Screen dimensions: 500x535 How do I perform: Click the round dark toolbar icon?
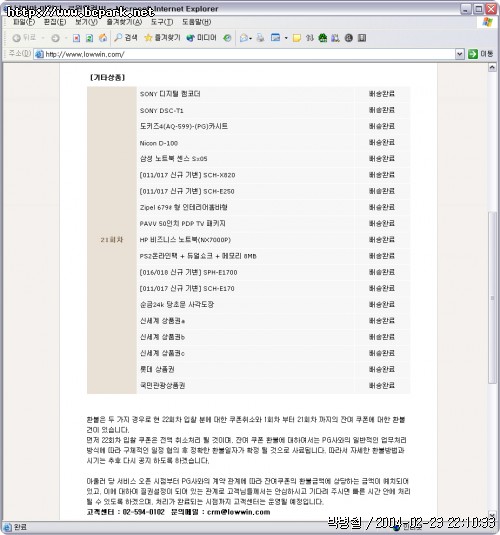(348, 38)
